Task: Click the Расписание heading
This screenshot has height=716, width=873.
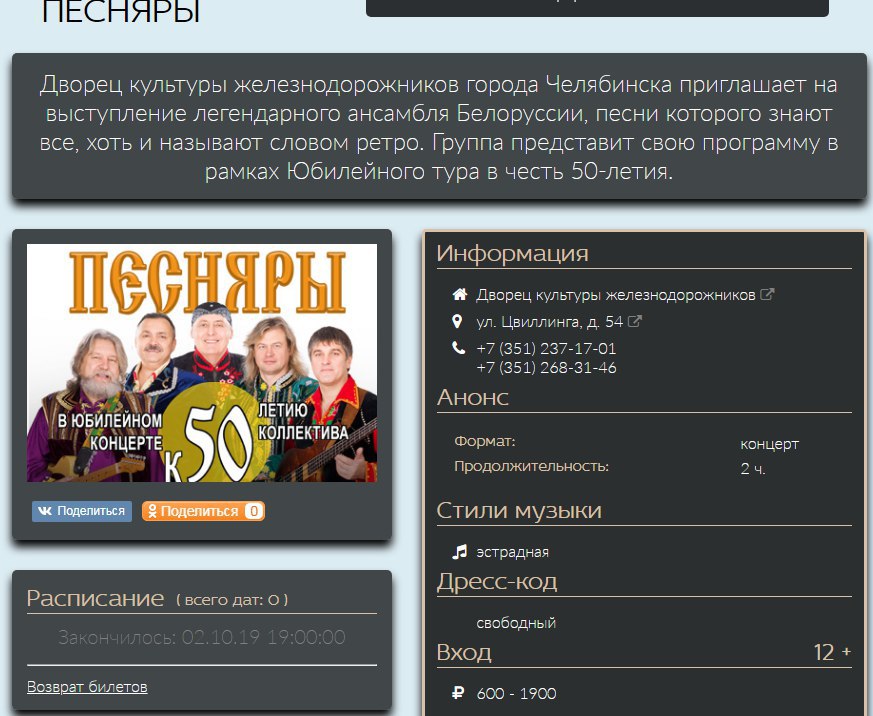Action: click(95, 599)
